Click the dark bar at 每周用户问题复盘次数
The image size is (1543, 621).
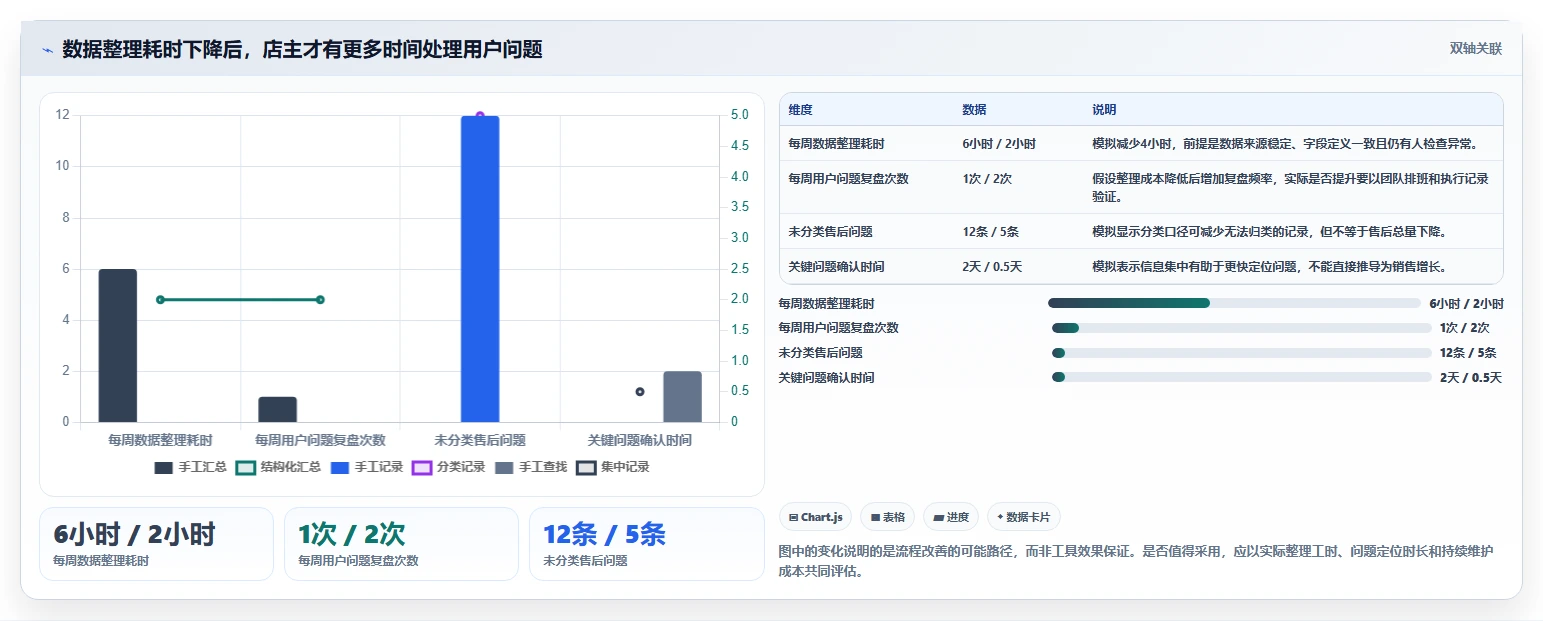coord(278,410)
